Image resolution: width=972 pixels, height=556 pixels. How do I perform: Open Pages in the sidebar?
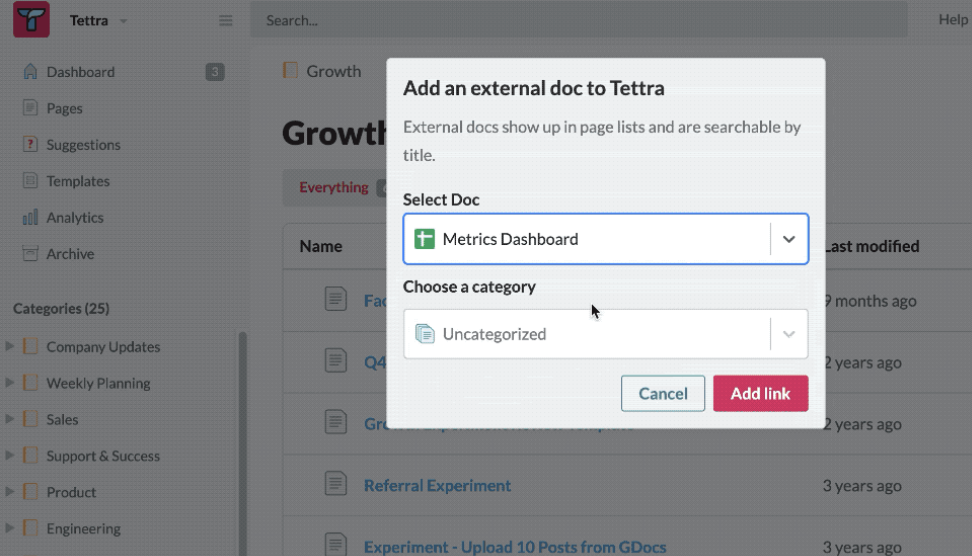pyautogui.click(x=64, y=108)
